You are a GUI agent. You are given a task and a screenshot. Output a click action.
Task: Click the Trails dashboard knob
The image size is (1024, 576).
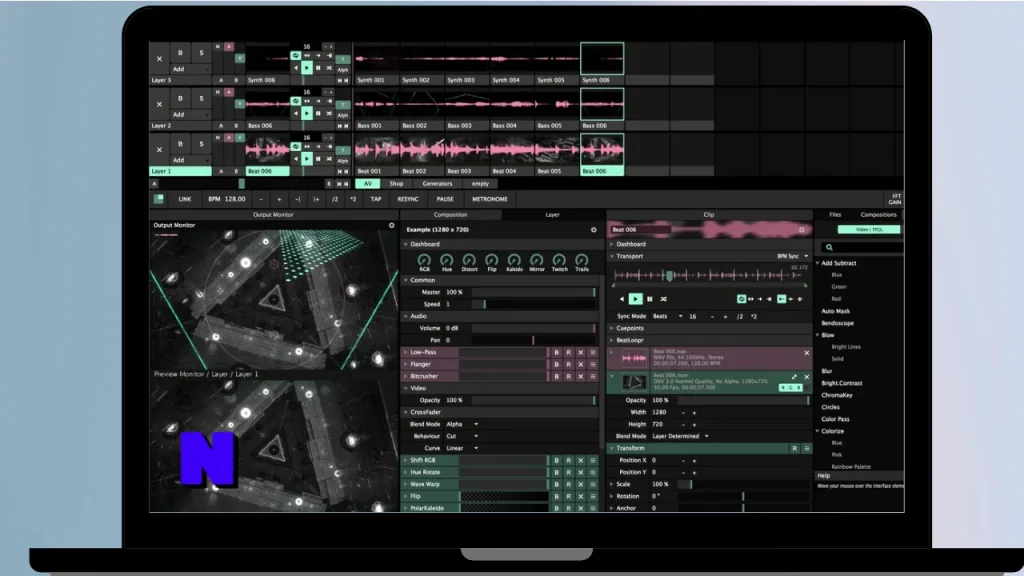pyautogui.click(x=581, y=262)
